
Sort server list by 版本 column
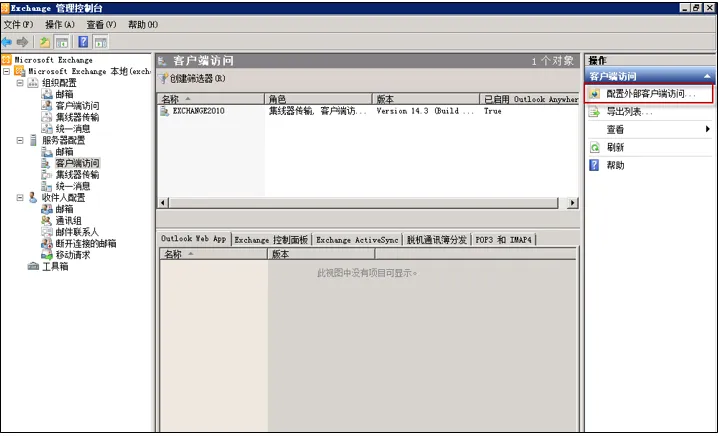tap(425, 99)
